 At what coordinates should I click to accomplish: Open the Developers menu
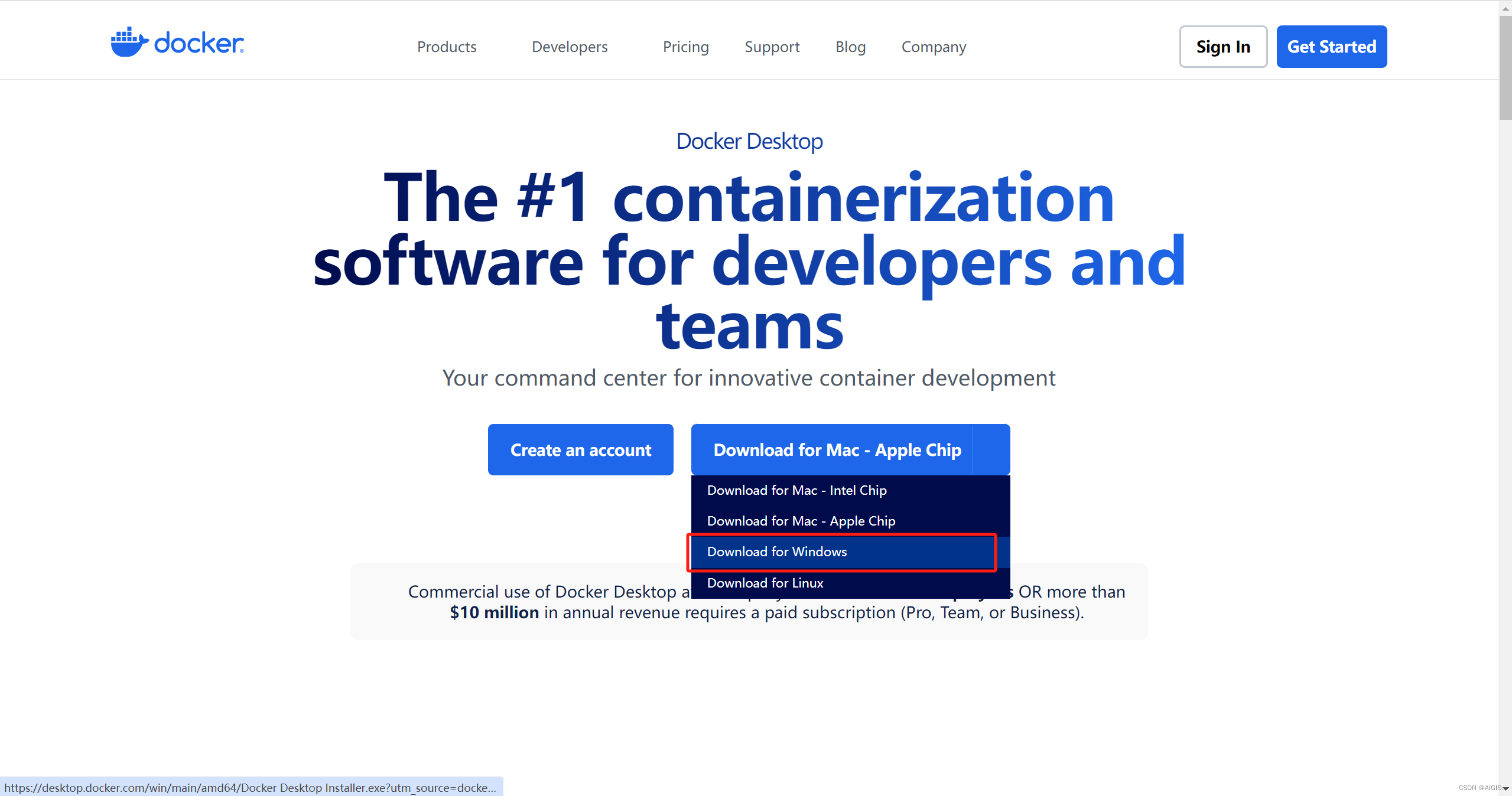pos(570,47)
